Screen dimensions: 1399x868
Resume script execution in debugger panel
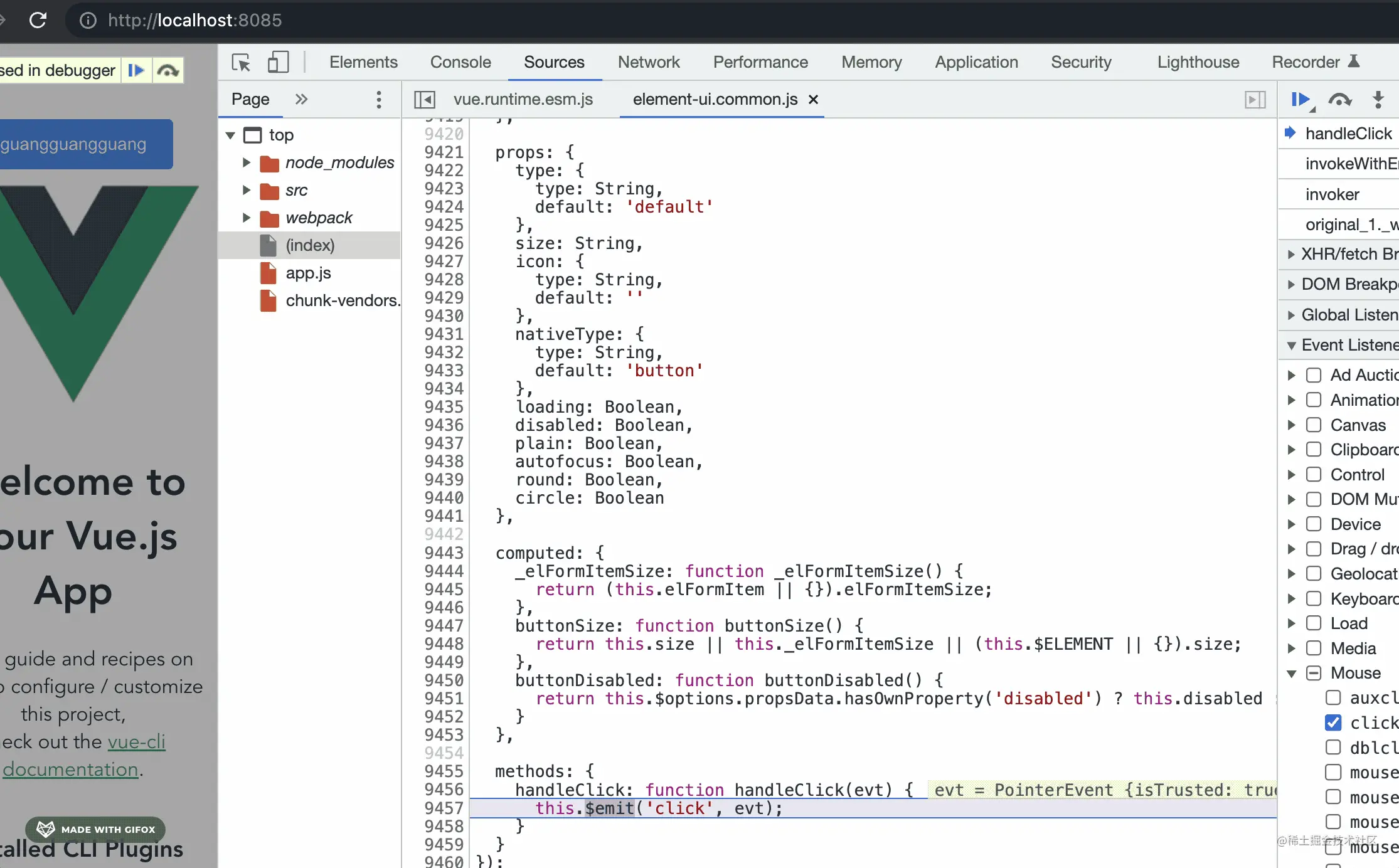[1300, 100]
